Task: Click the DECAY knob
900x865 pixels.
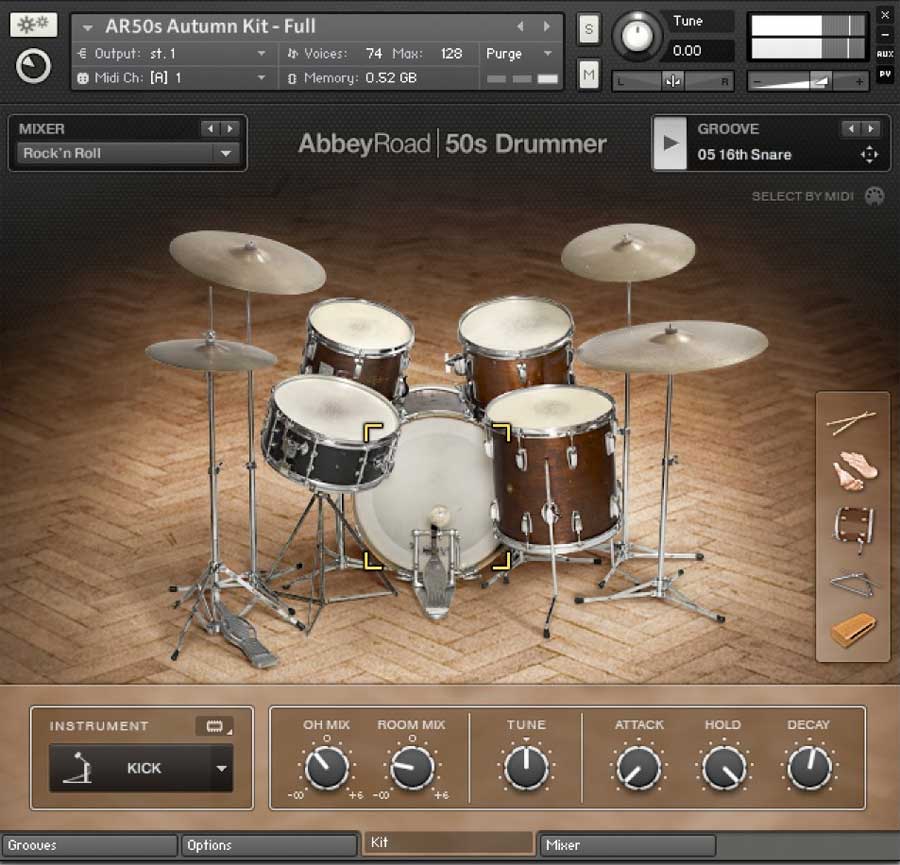Action: point(809,768)
